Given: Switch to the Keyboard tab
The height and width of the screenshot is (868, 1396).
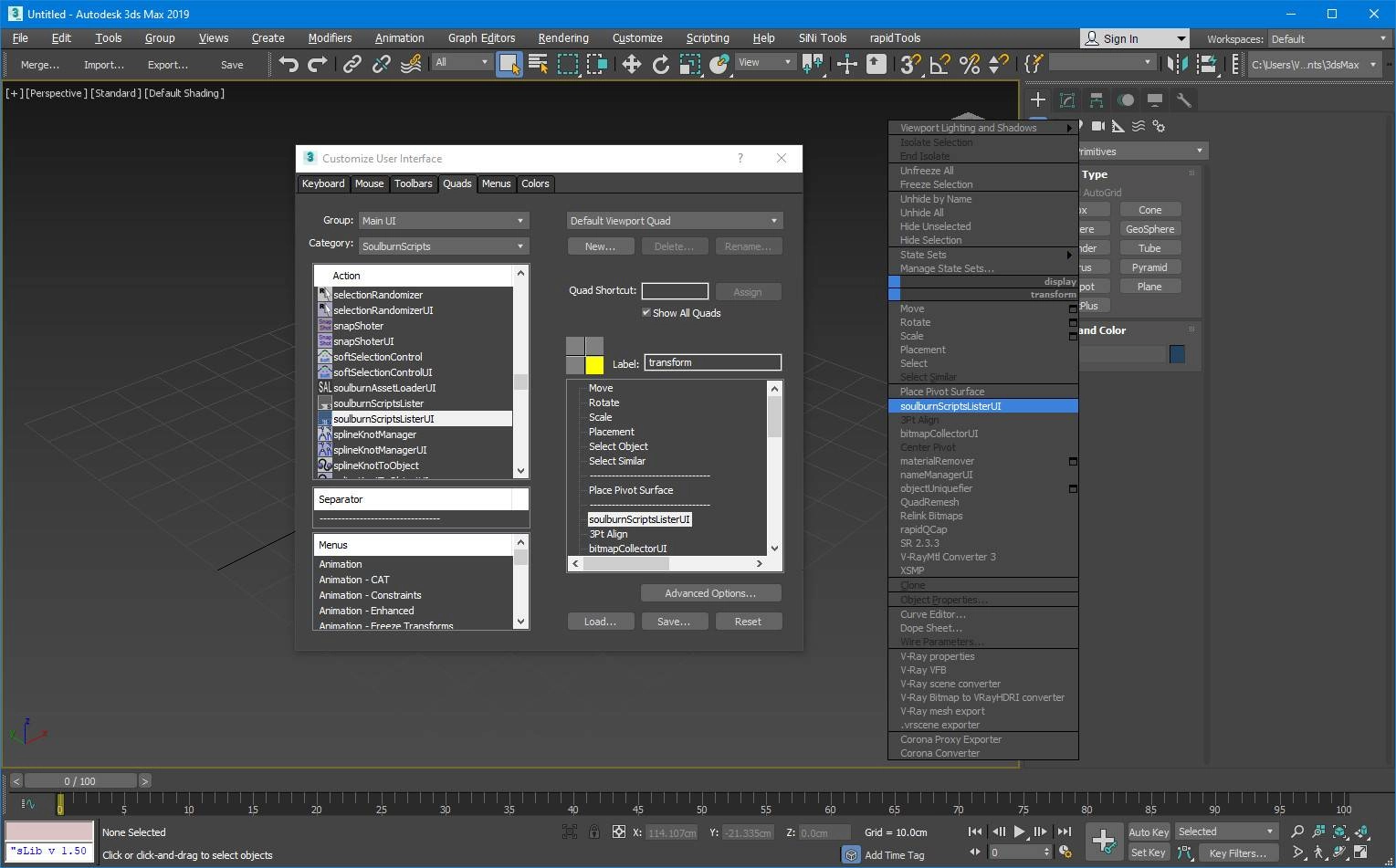Looking at the screenshot, I should point(323,183).
